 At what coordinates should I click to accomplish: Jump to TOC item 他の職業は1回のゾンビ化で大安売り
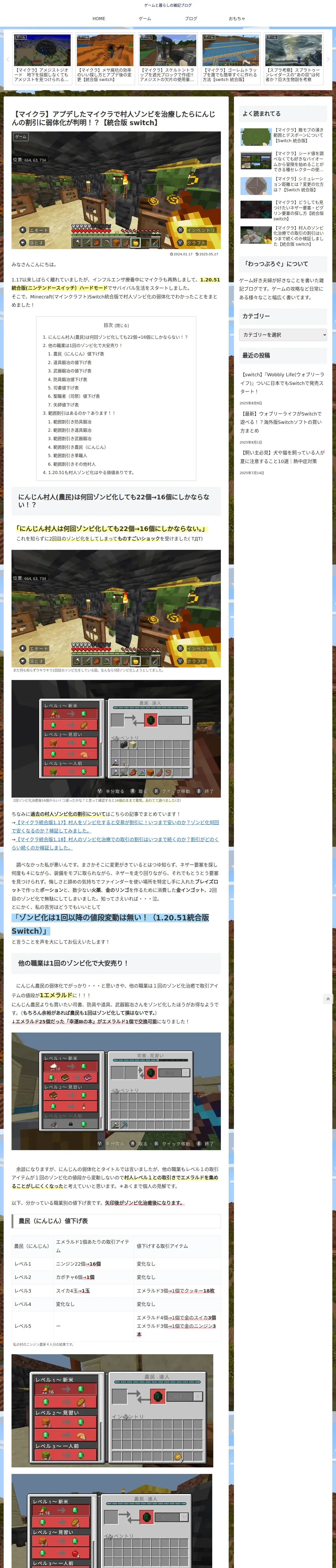85,345
